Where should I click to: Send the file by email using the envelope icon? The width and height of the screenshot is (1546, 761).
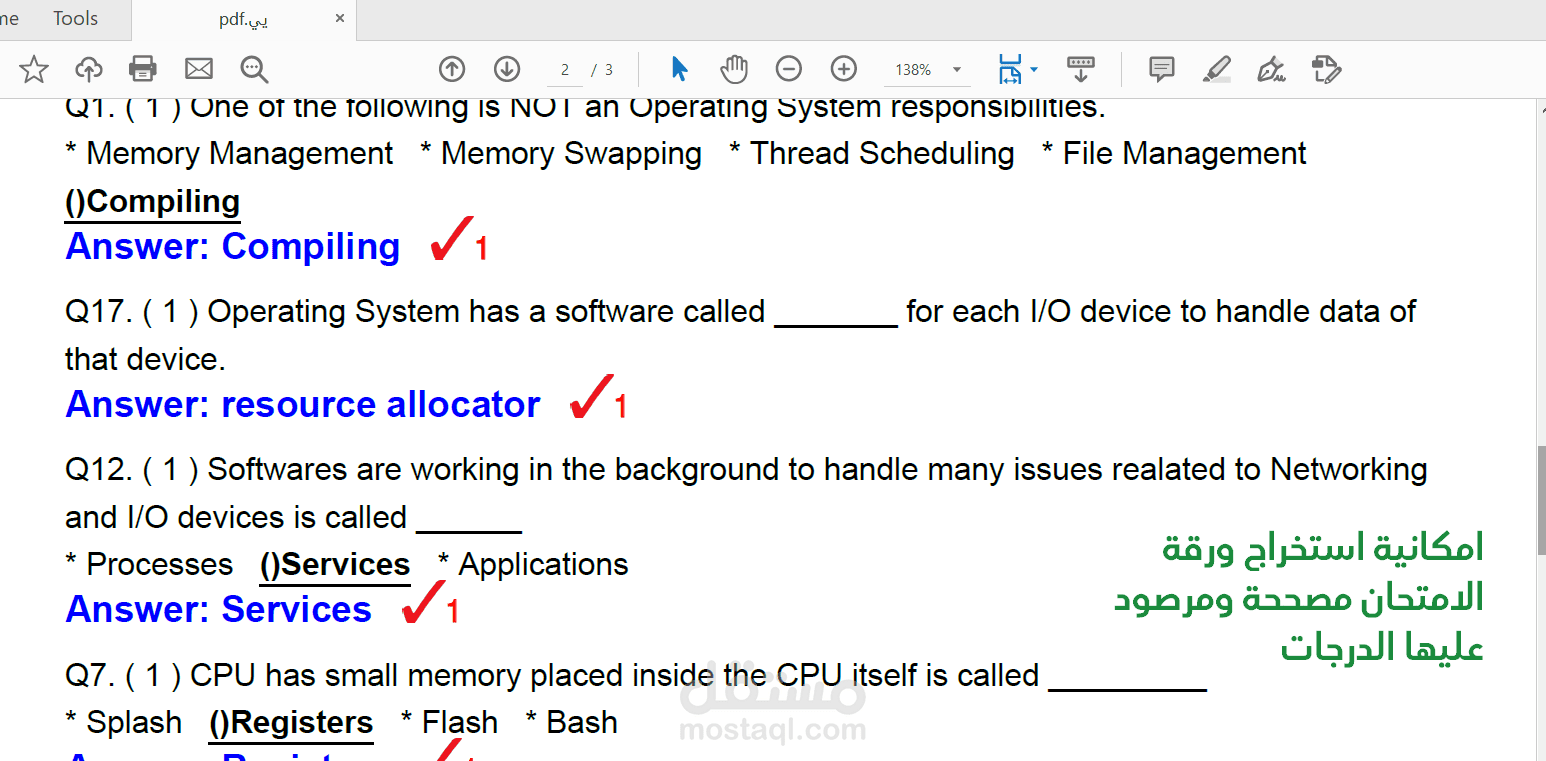point(199,69)
